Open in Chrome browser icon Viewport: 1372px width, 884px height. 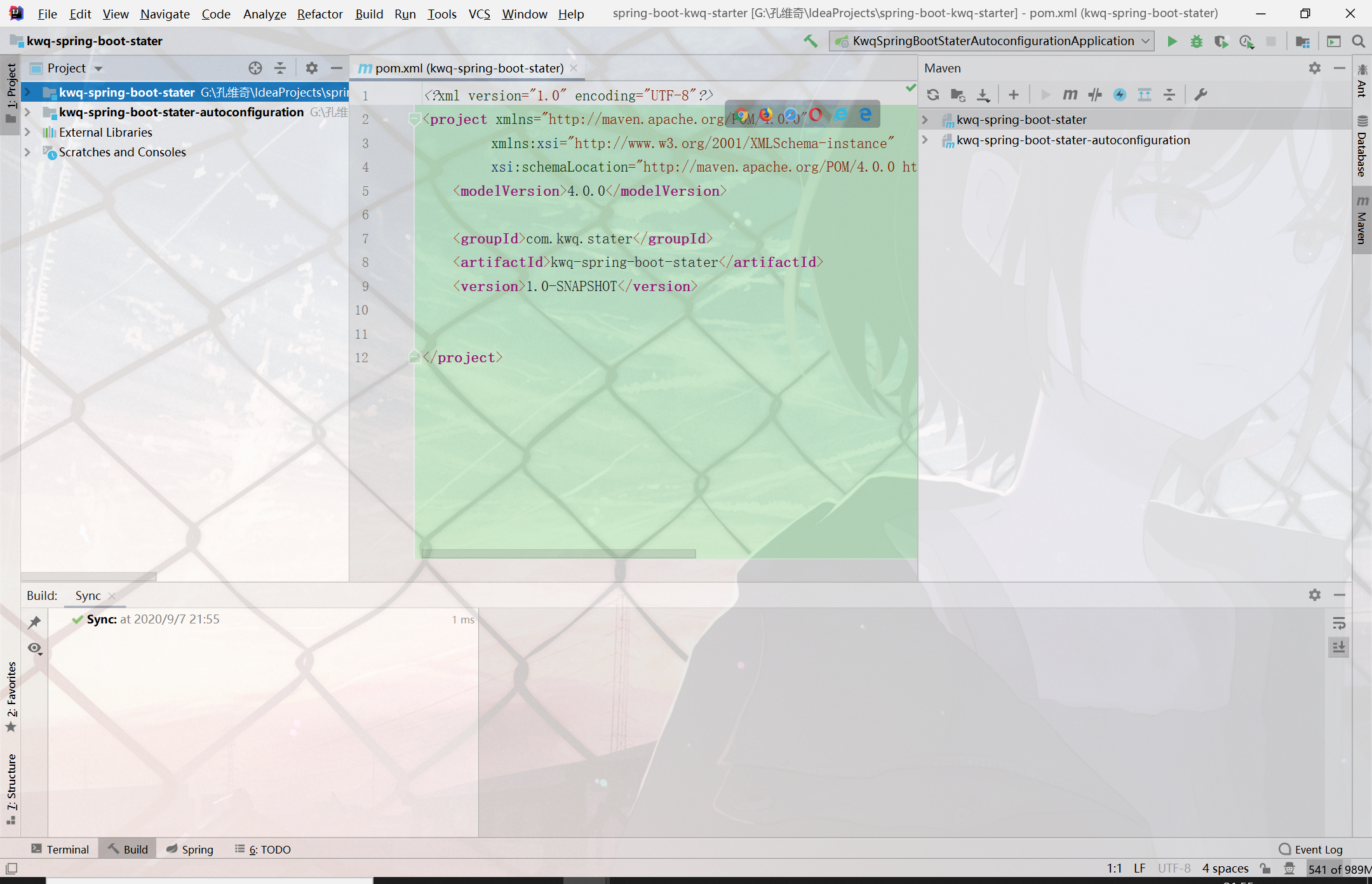tap(742, 115)
